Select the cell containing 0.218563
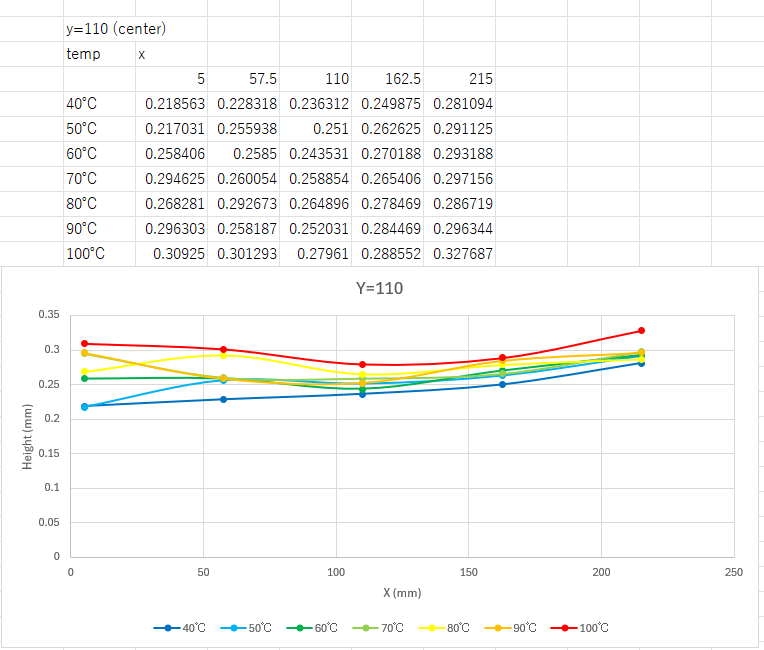 pos(174,104)
